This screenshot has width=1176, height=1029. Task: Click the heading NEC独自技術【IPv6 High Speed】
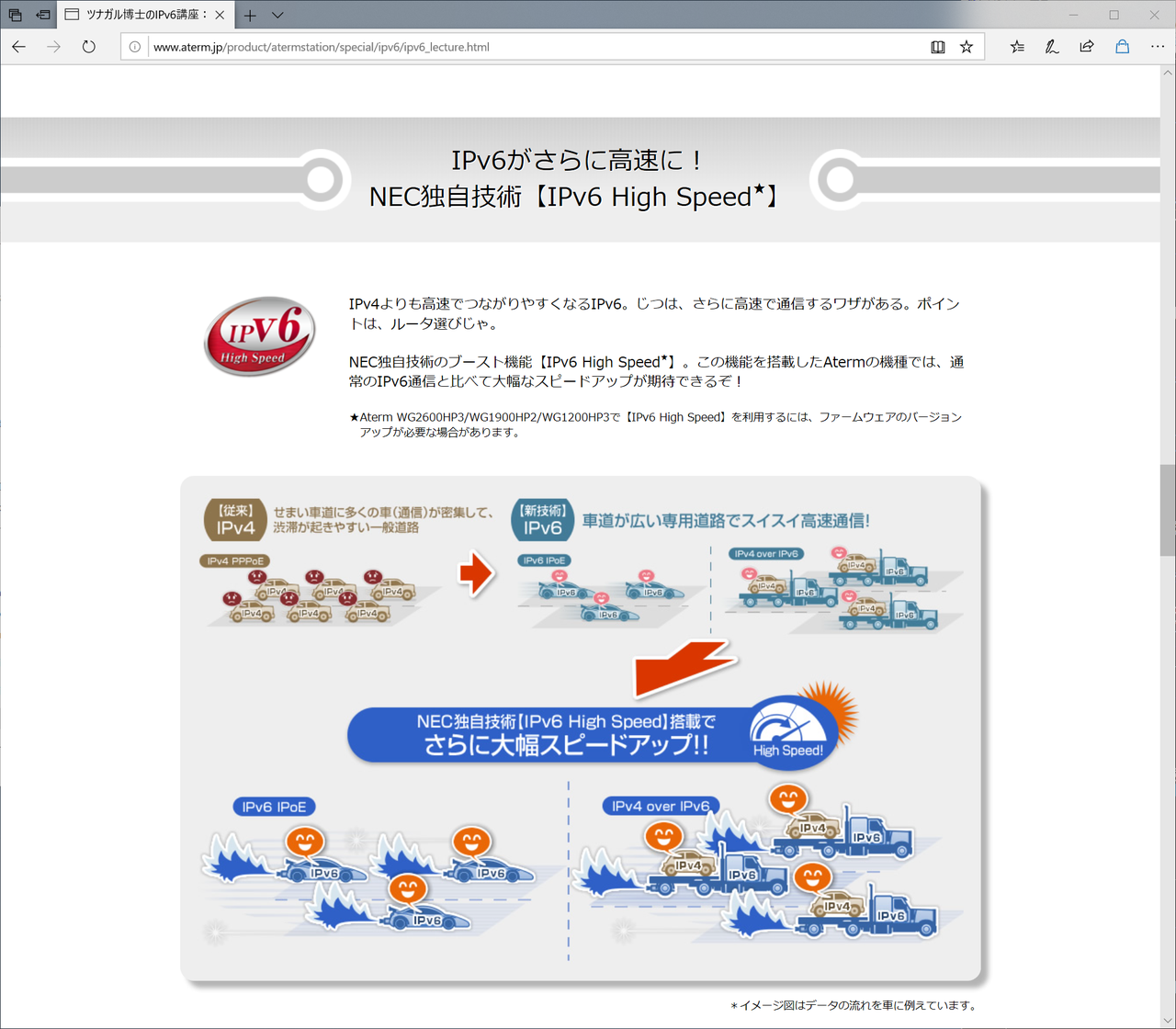coord(575,197)
